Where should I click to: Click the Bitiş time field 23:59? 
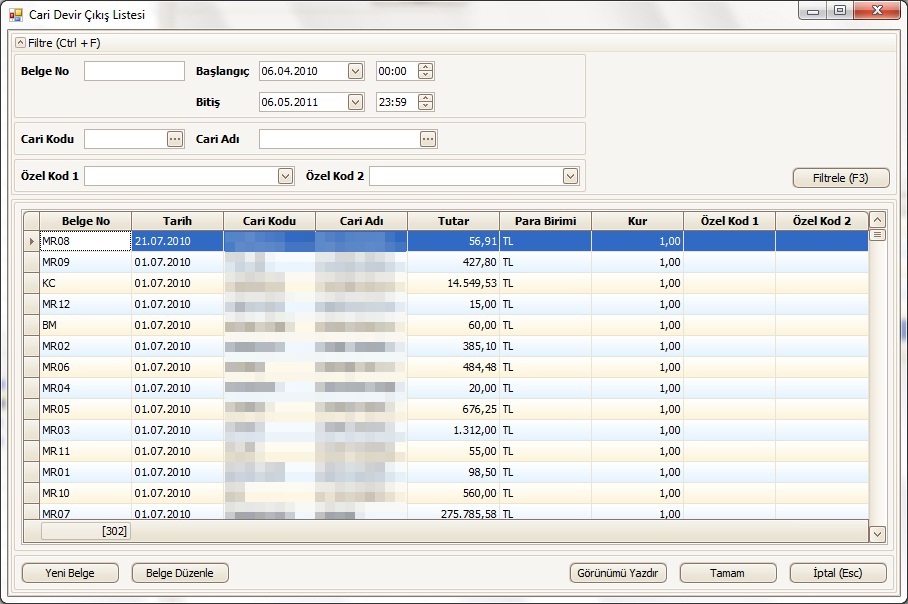[397, 103]
